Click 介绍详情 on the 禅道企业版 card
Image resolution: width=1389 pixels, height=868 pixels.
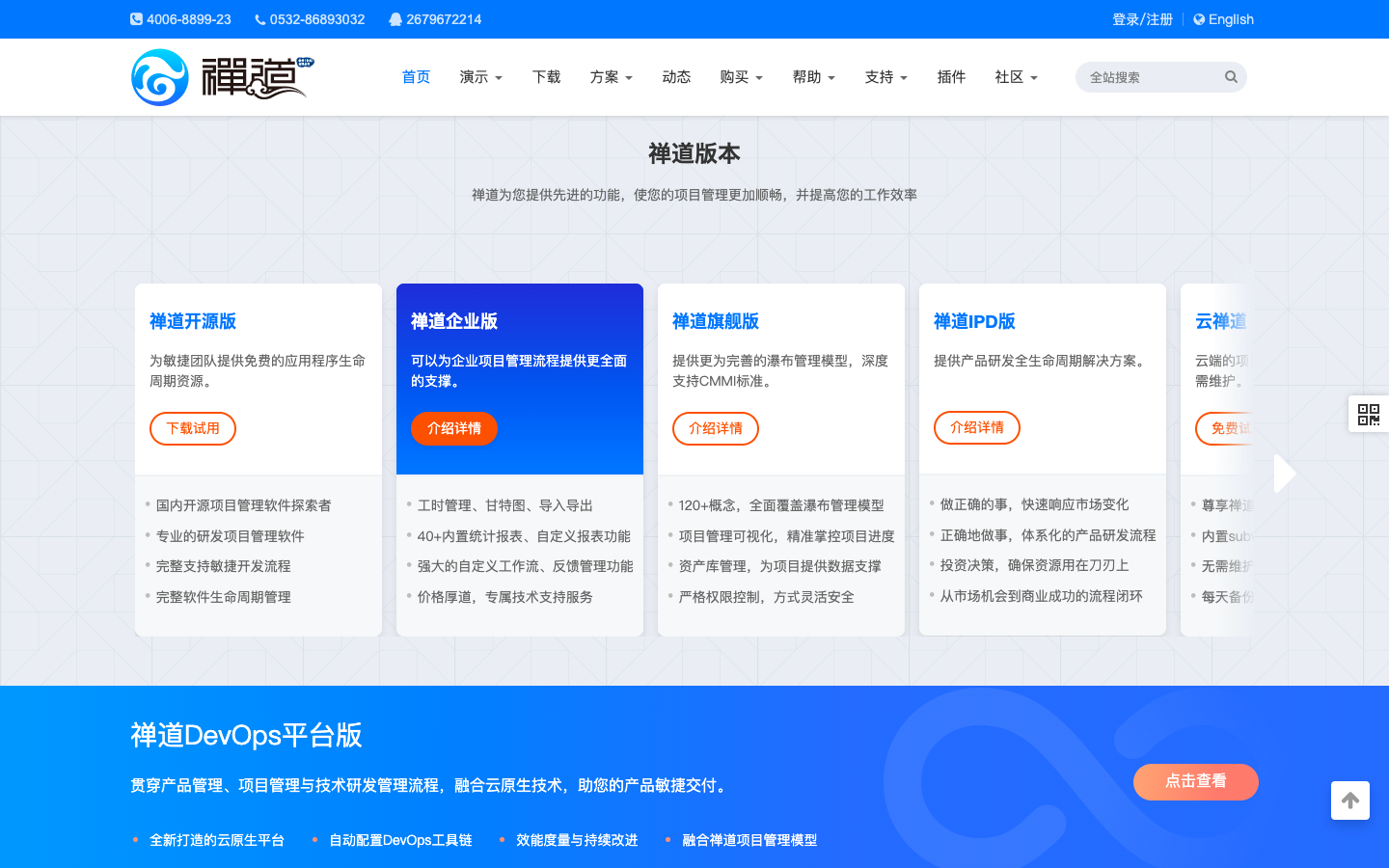point(454,428)
